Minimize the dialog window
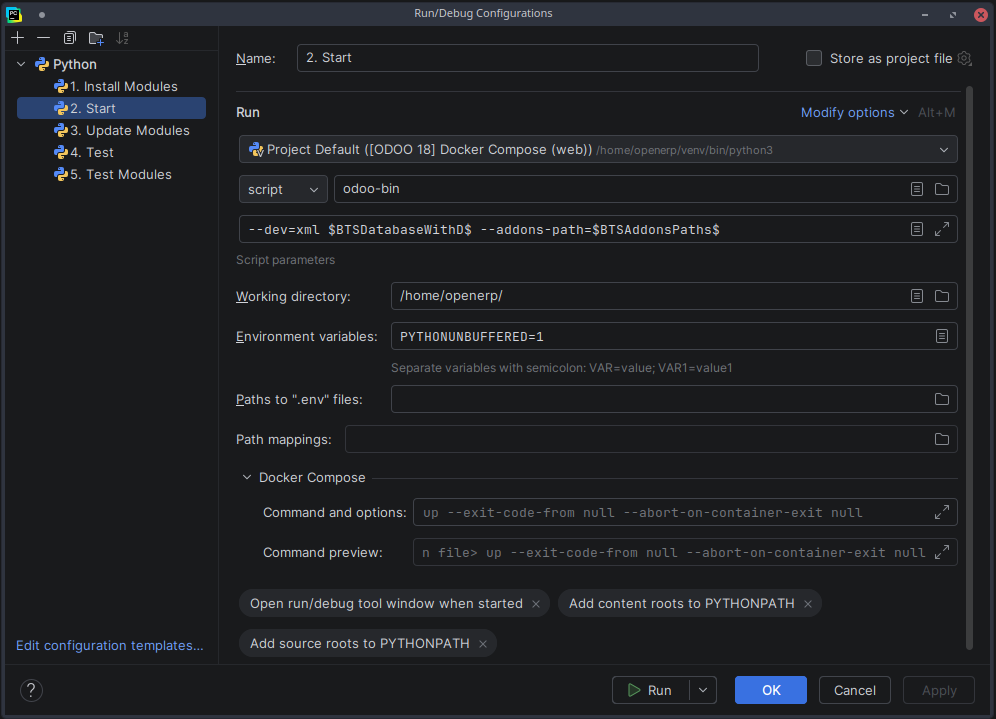Viewport: 996px width, 719px height. 925,15
